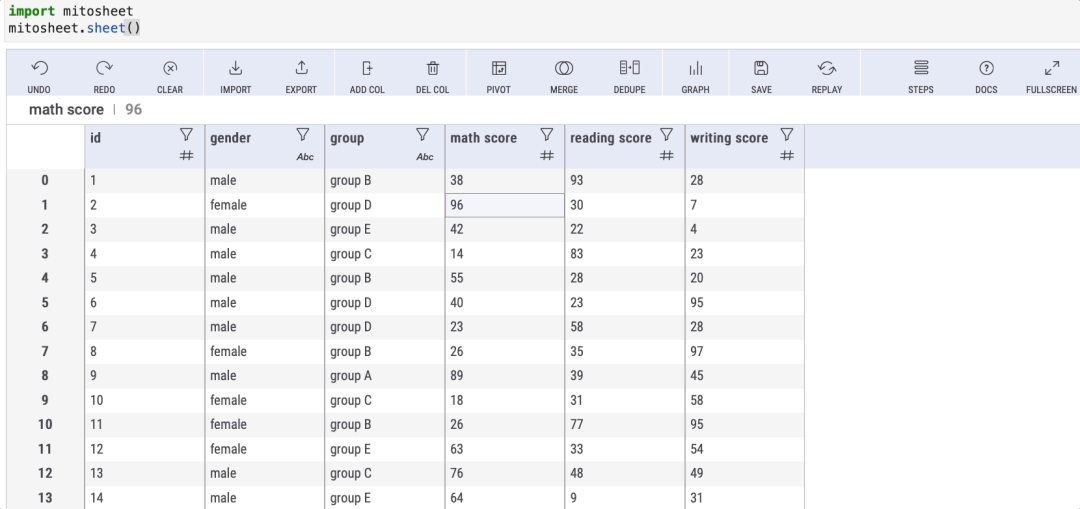Open filter for gender column
1080x509 pixels.
(304, 135)
